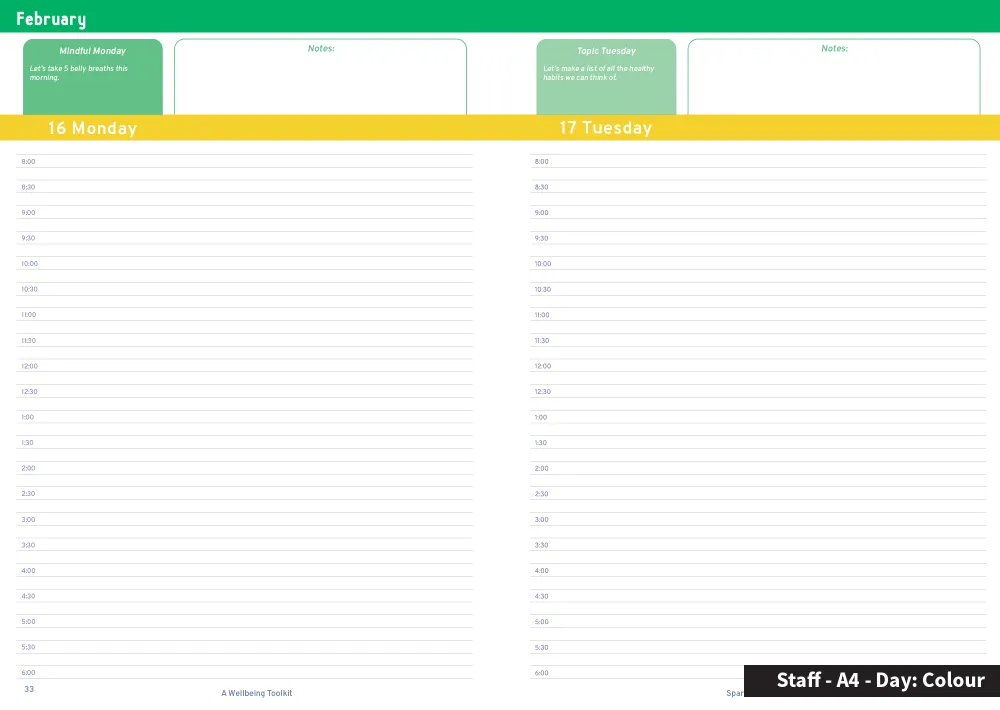The height and width of the screenshot is (710, 1000).
Task: Click Tuesday's 2:30 time slot line
Action: (x=758, y=494)
